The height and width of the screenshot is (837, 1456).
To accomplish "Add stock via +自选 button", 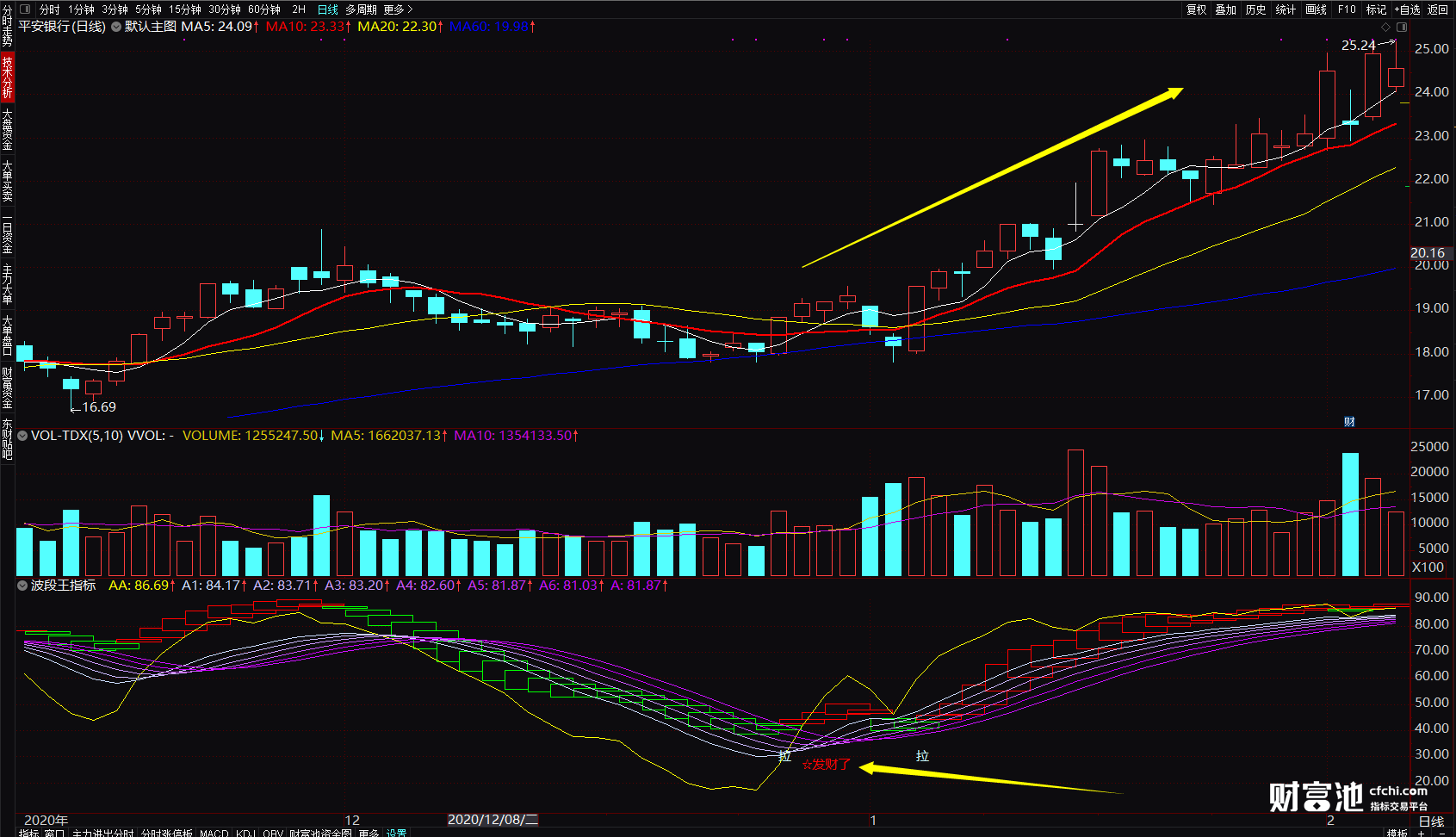I will [x=1407, y=9].
